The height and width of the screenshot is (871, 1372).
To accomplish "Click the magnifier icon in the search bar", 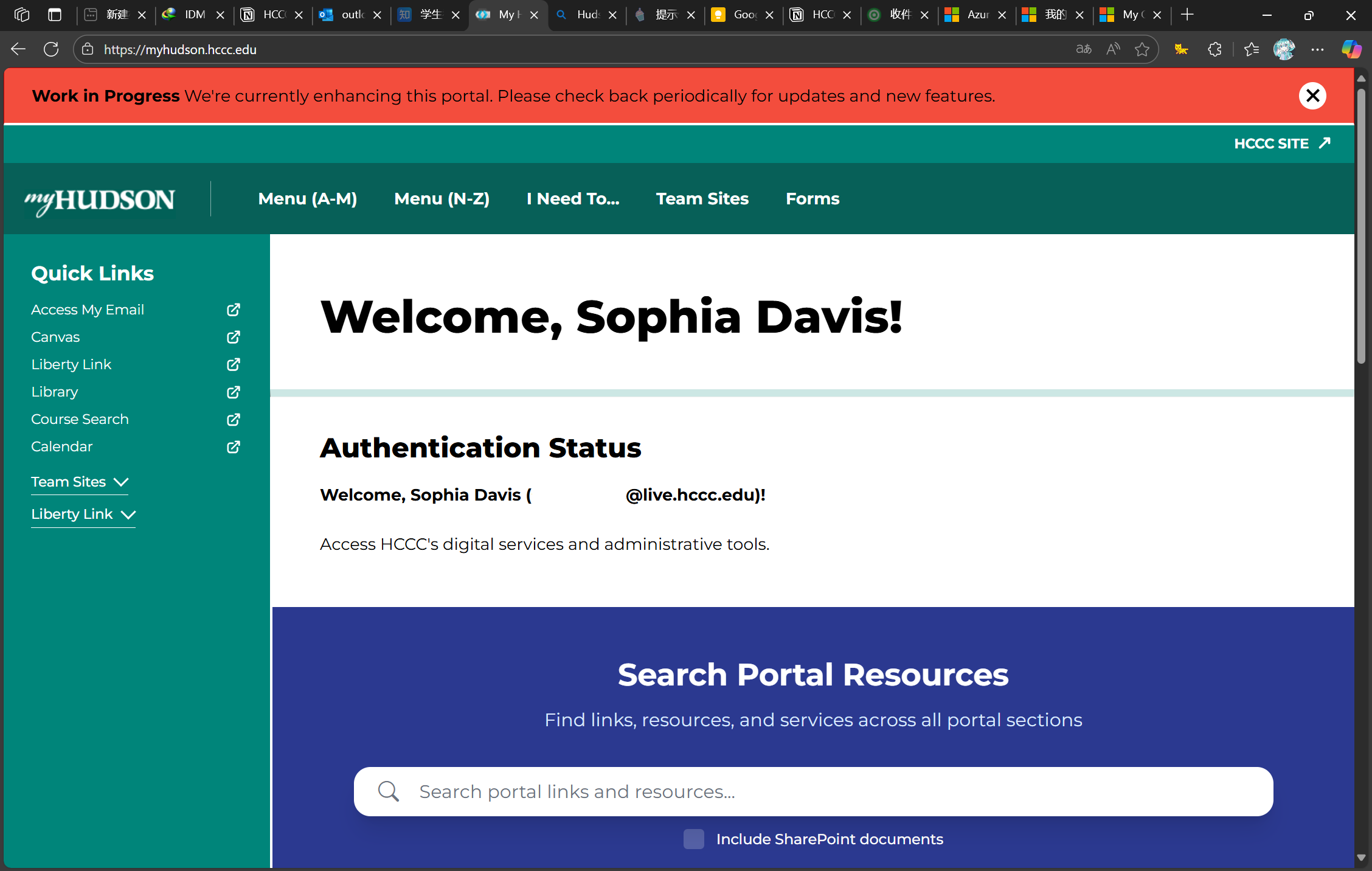I will pyautogui.click(x=389, y=791).
